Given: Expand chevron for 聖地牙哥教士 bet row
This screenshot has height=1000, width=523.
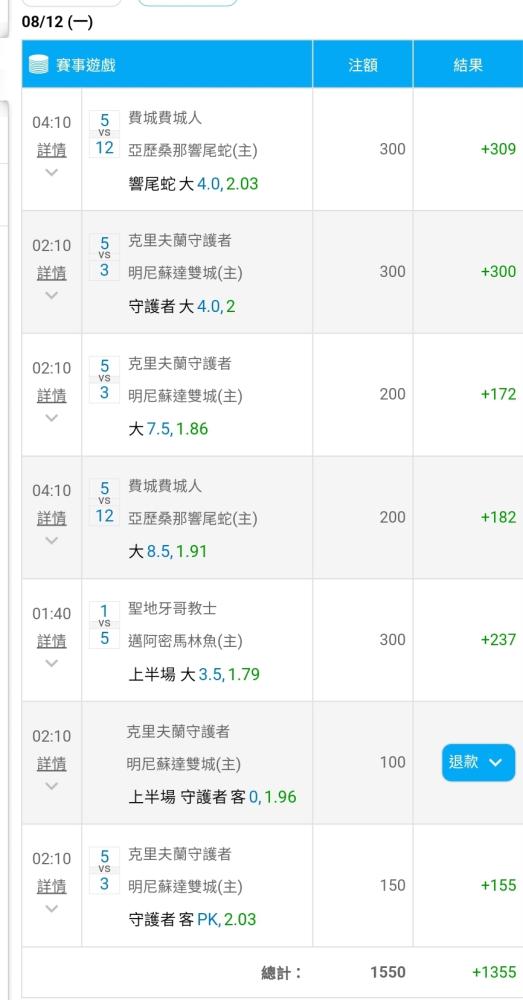Looking at the screenshot, I should (x=52, y=663).
